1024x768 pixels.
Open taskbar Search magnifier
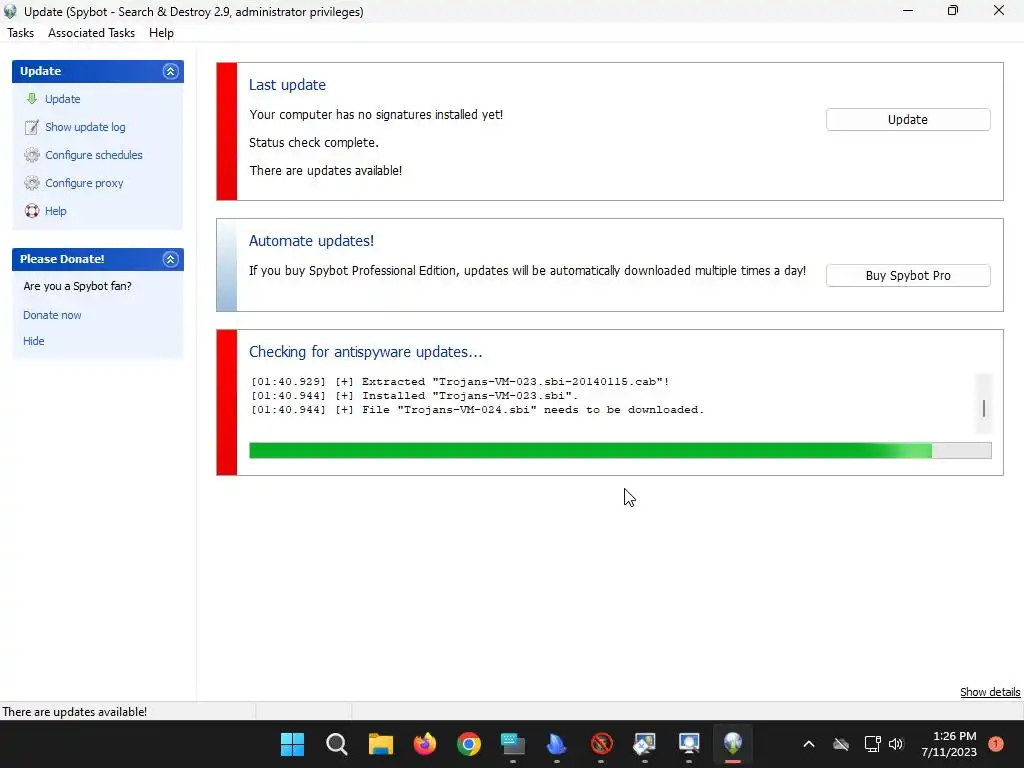point(336,744)
